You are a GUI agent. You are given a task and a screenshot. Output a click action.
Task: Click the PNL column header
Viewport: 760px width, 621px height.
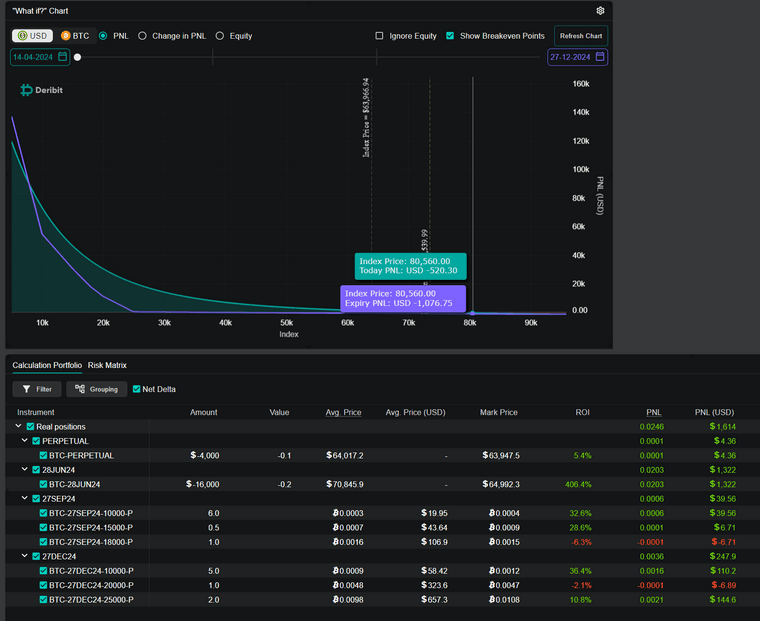(x=654, y=412)
